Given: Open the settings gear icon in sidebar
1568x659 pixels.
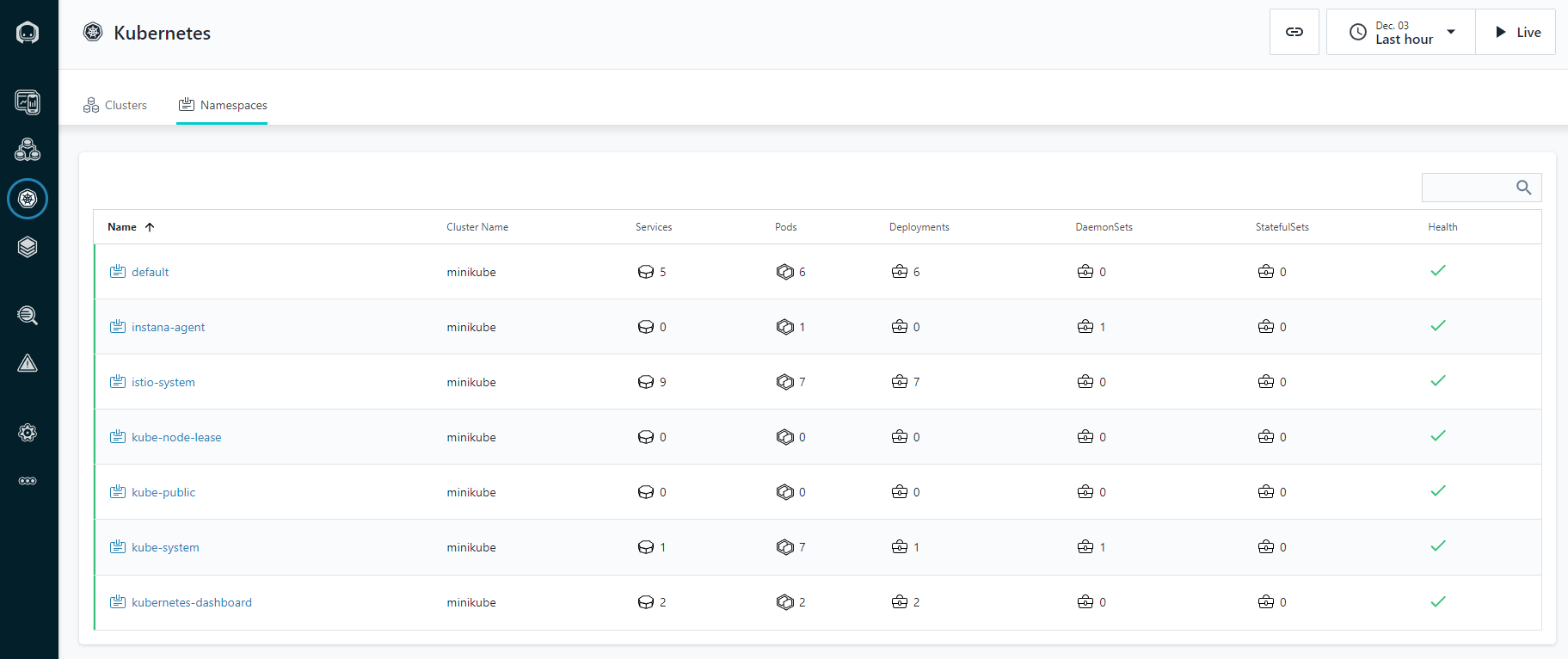Looking at the screenshot, I should pyautogui.click(x=28, y=433).
